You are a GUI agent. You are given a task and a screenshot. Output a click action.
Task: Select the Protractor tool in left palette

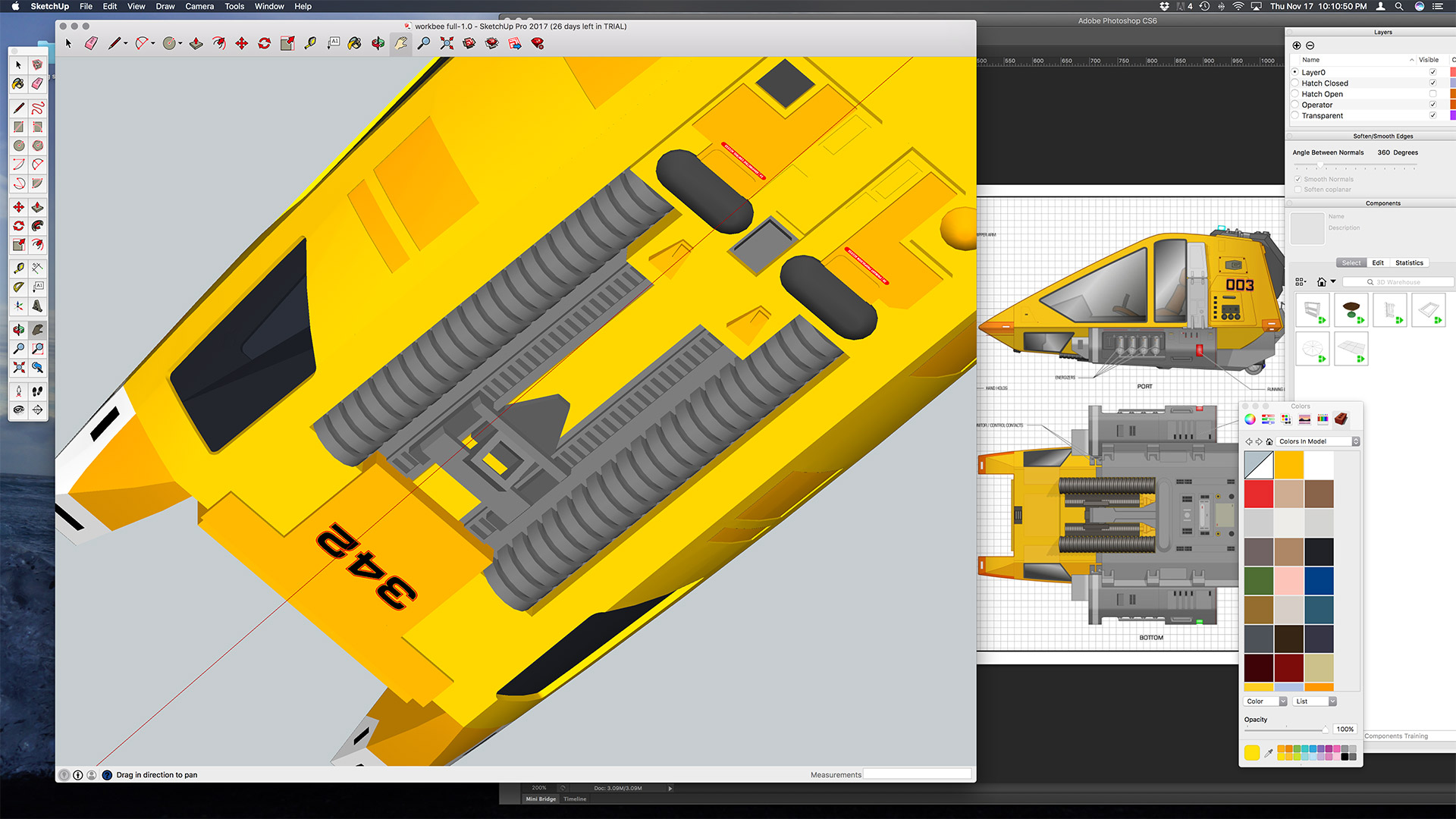pos(19,287)
